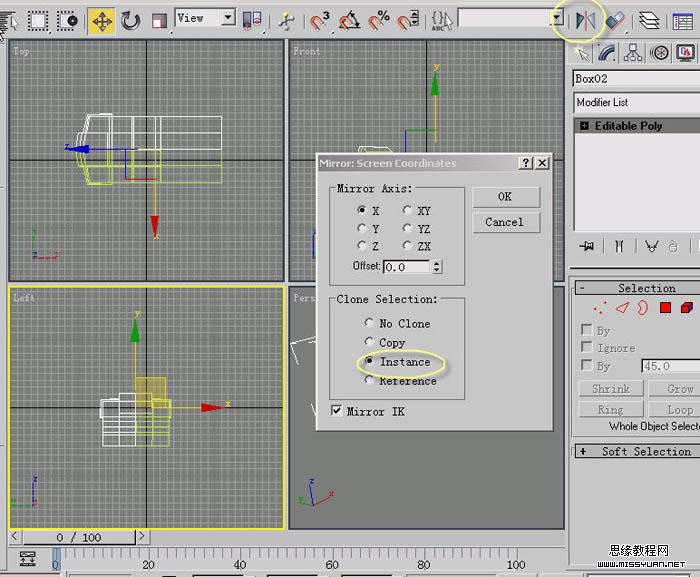Select Y mirror axis radio button
The image size is (700, 577).
(362, 228)
